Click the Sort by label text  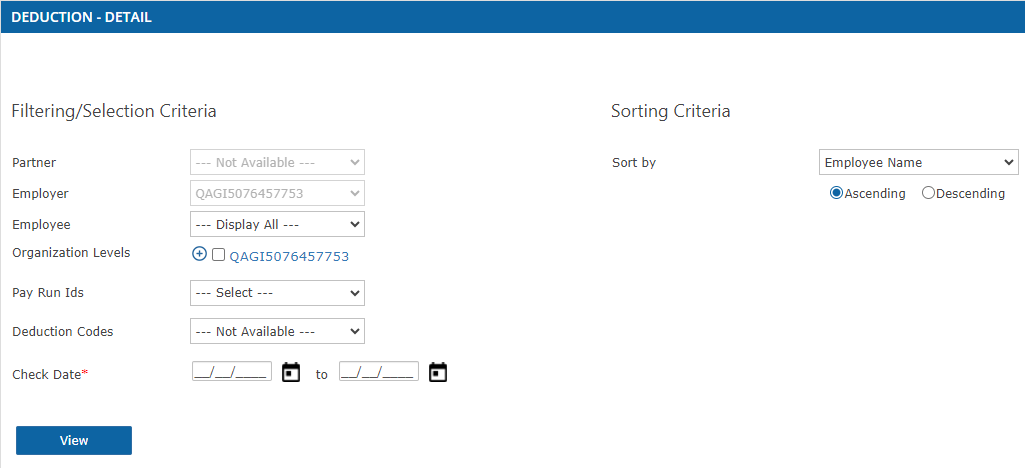click(x=634, y=162)
